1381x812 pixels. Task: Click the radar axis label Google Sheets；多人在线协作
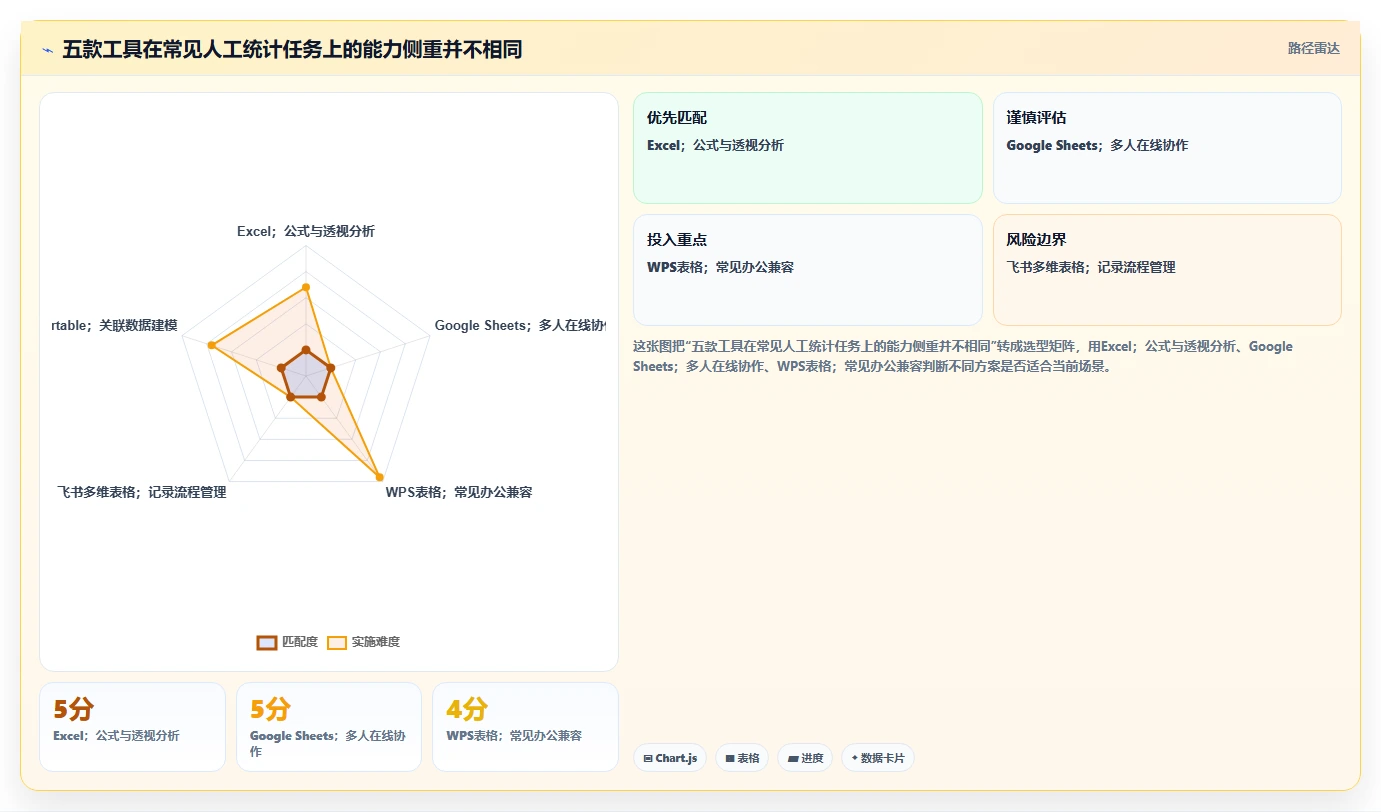tap(520, 325)
